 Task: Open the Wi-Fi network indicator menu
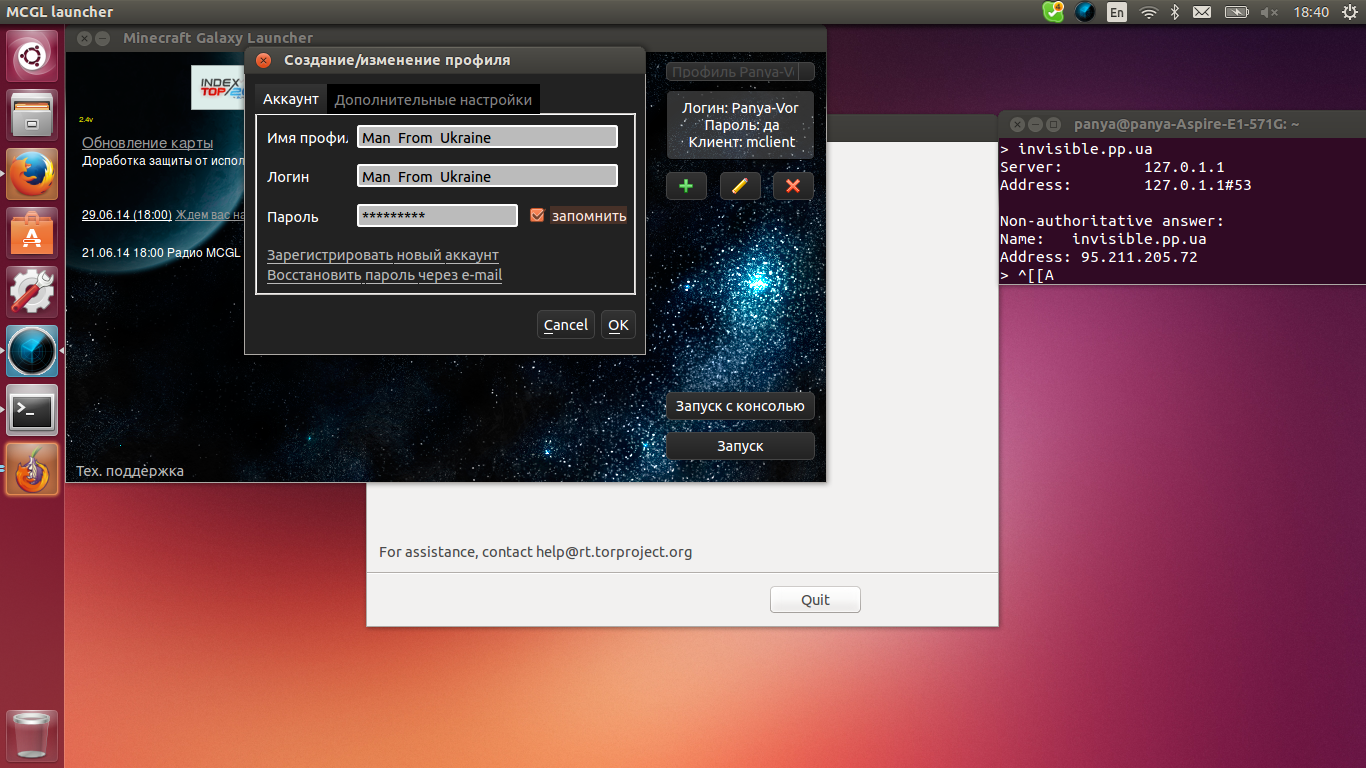[1148, 12]
